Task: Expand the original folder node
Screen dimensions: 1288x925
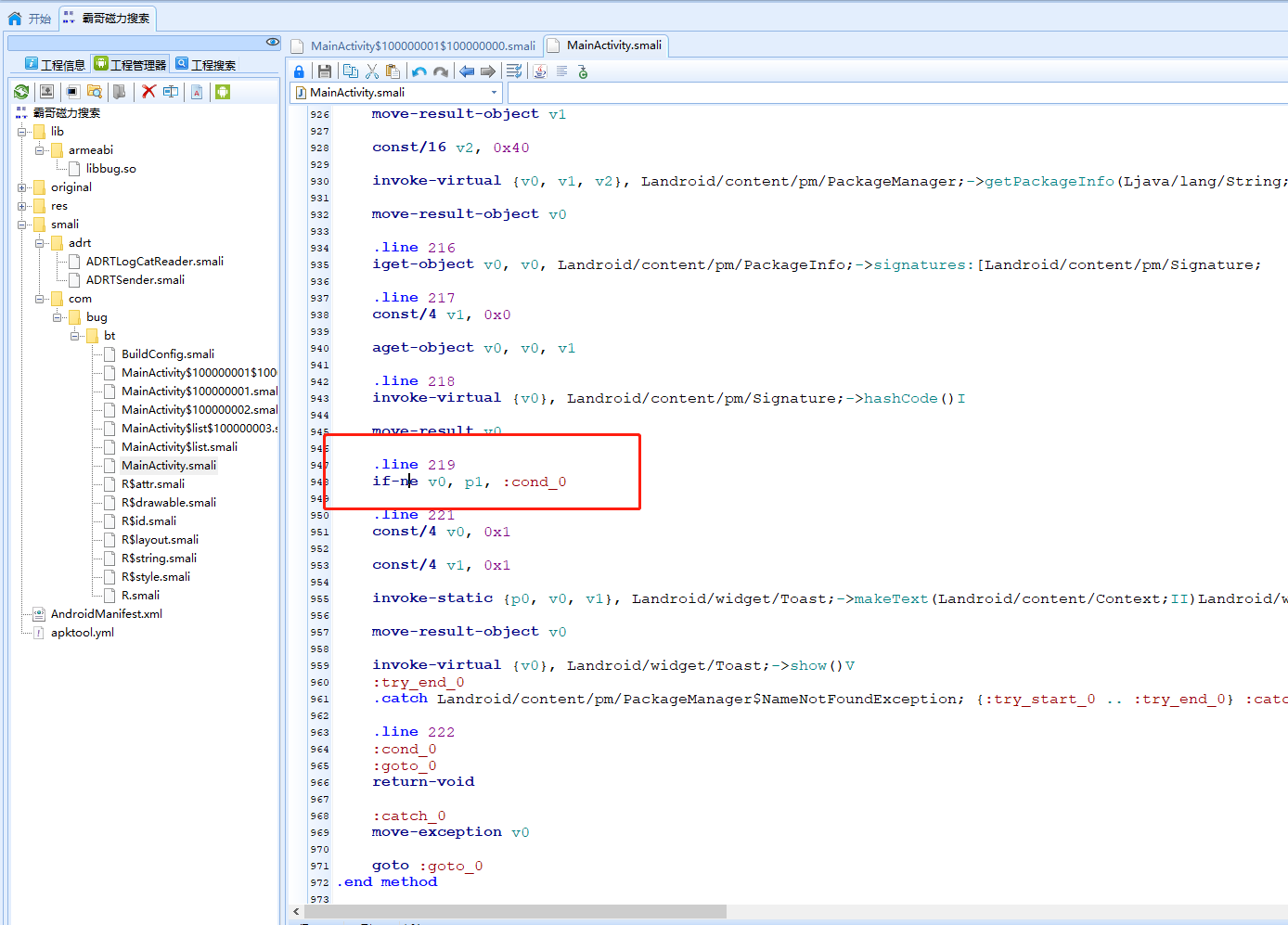Action: pyautogui.click(x=21, y=187)
